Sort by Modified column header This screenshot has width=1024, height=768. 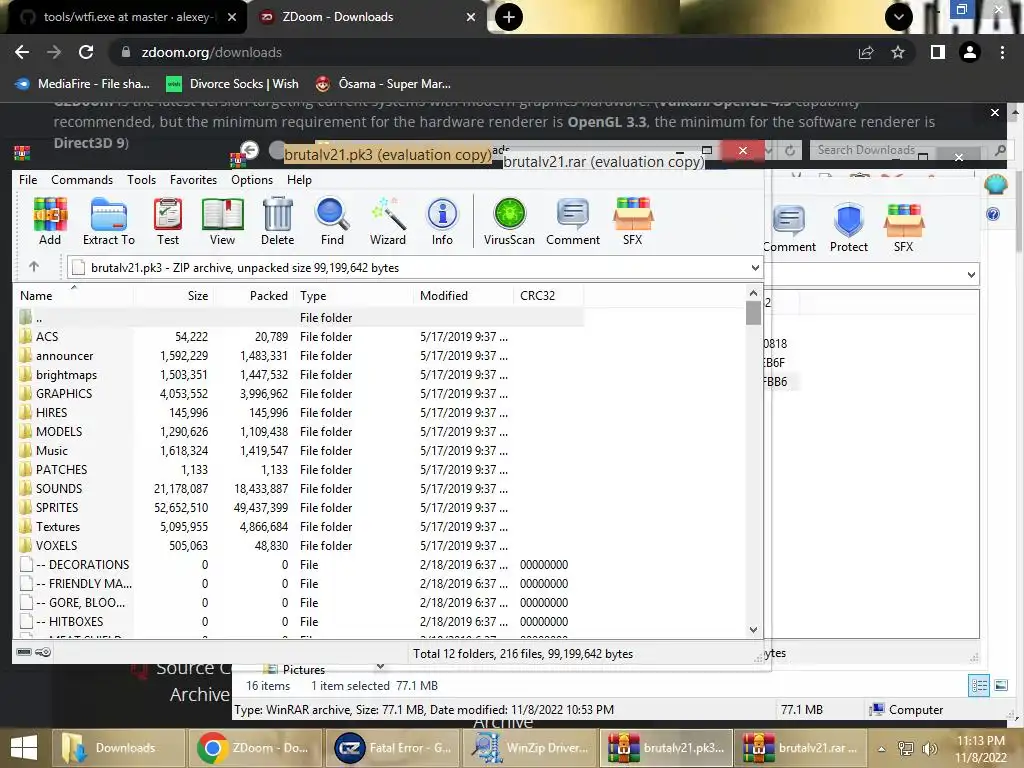click(x=463, y=296)
